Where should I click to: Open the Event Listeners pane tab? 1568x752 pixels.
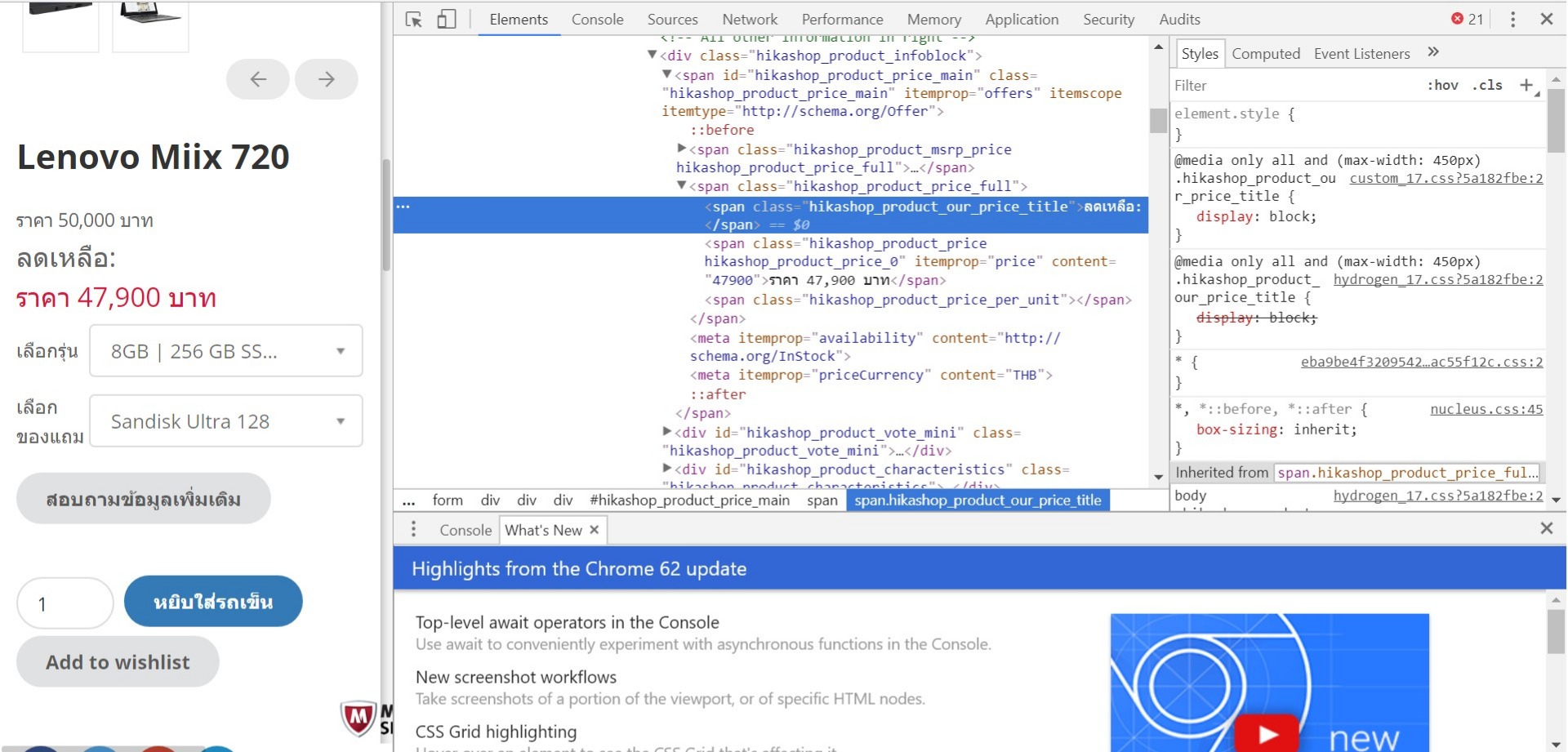[1361, 54]
